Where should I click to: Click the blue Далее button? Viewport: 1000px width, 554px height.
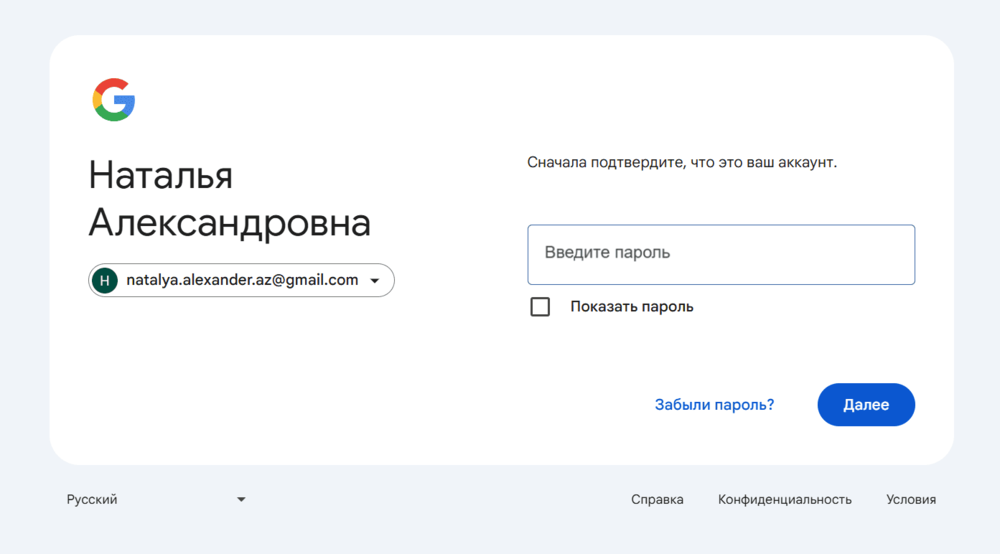[866, 405]
